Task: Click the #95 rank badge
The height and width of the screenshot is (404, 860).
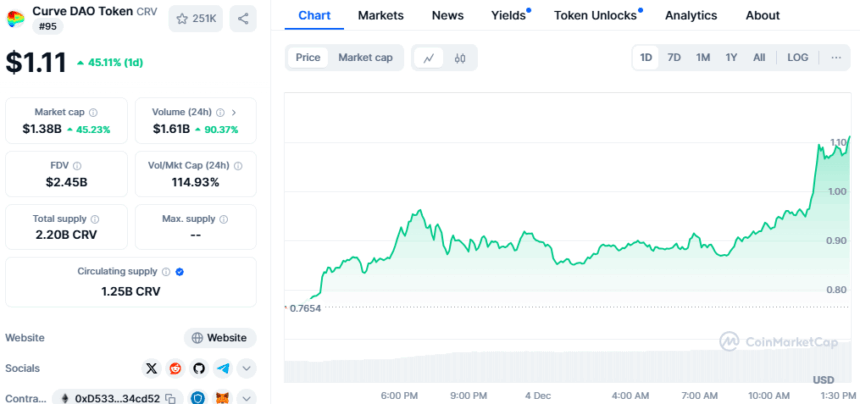Action: click(x=48, y=26)
